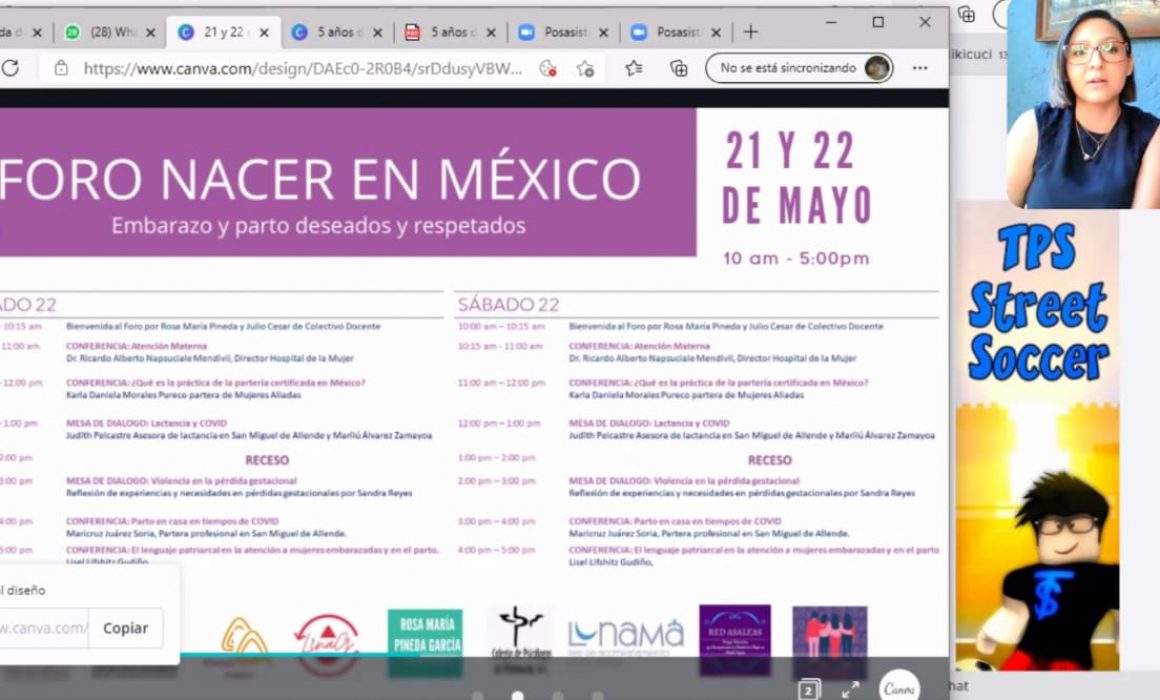Enter fullscreen with Canva expand arrows icon
Viewport: 1160px width, 700px height.
[850, 690]
